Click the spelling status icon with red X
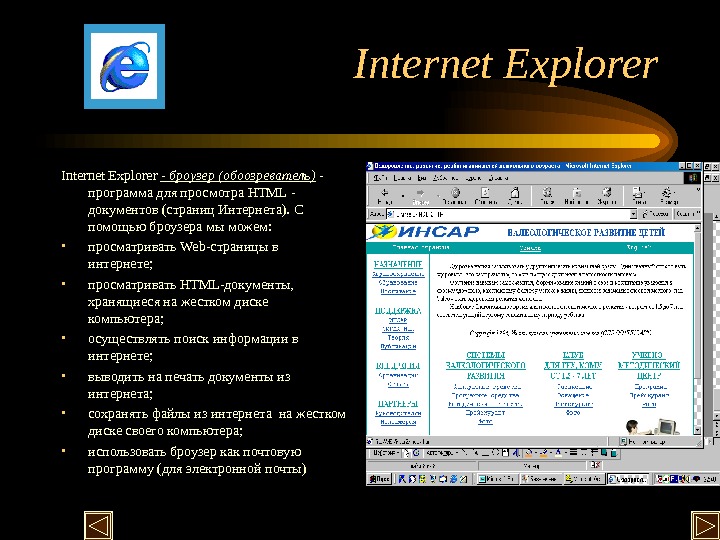Image resolution: width=720 pixels, height=540 pixels. pyautogui.click(x=596, y=465)
